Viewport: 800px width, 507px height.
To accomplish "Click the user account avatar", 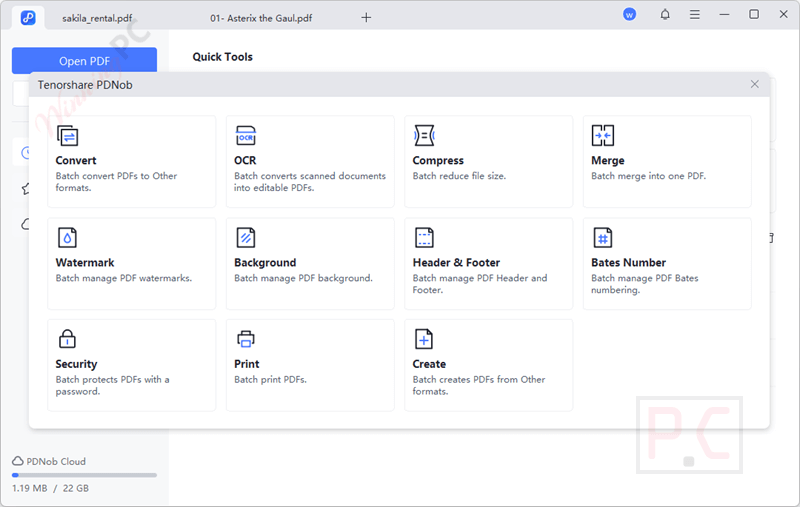I will pos(630,15).
